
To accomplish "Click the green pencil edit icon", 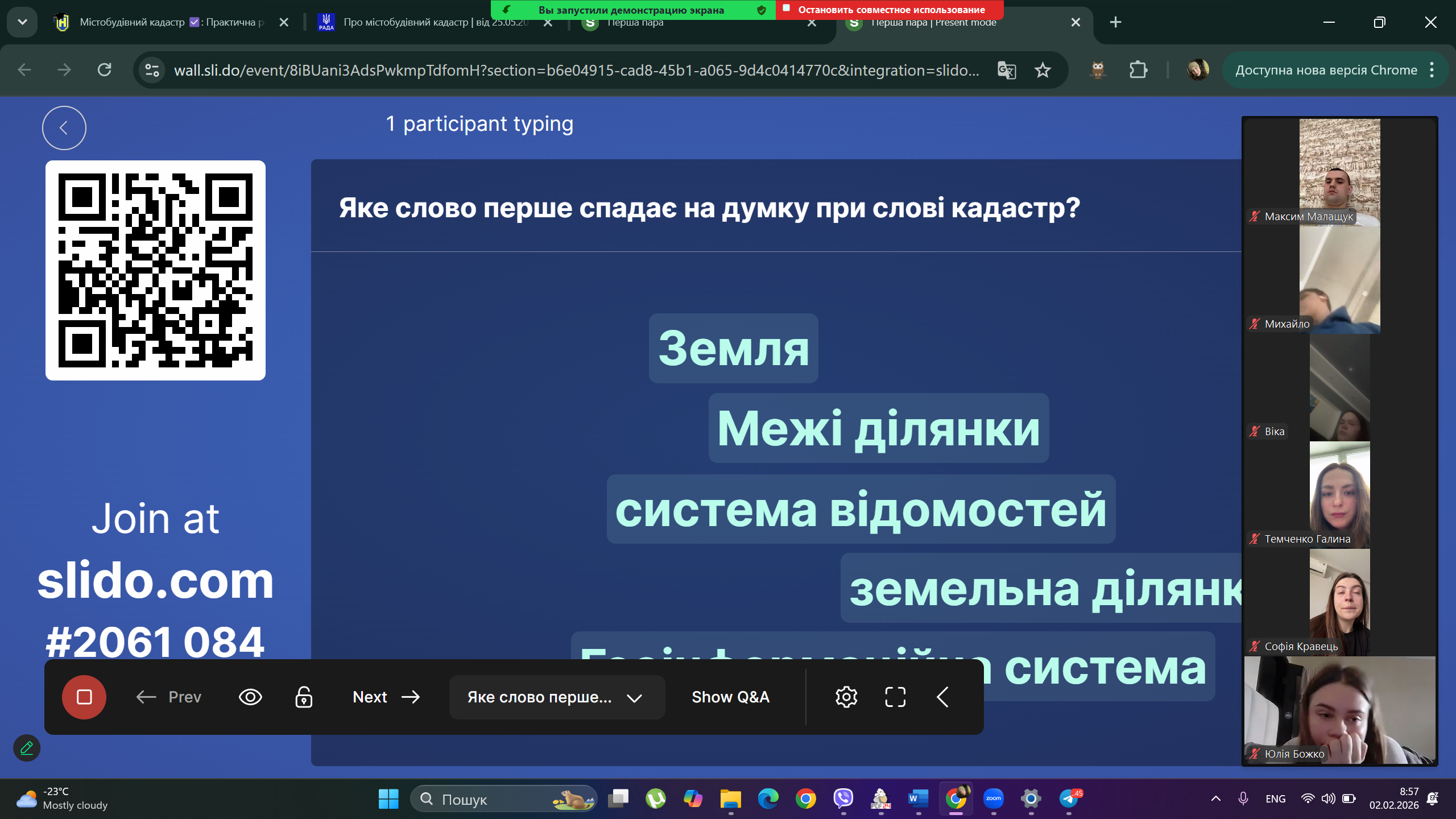I will (27, 748).
